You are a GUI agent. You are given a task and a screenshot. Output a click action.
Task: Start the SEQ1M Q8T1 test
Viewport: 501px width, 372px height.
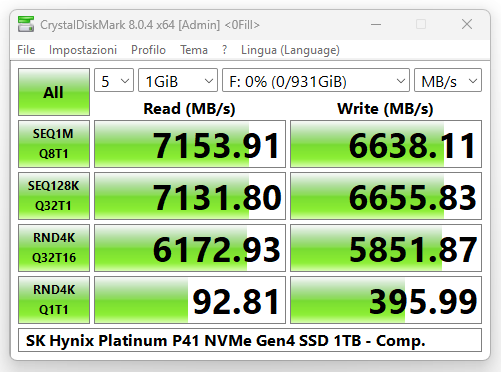54,144
